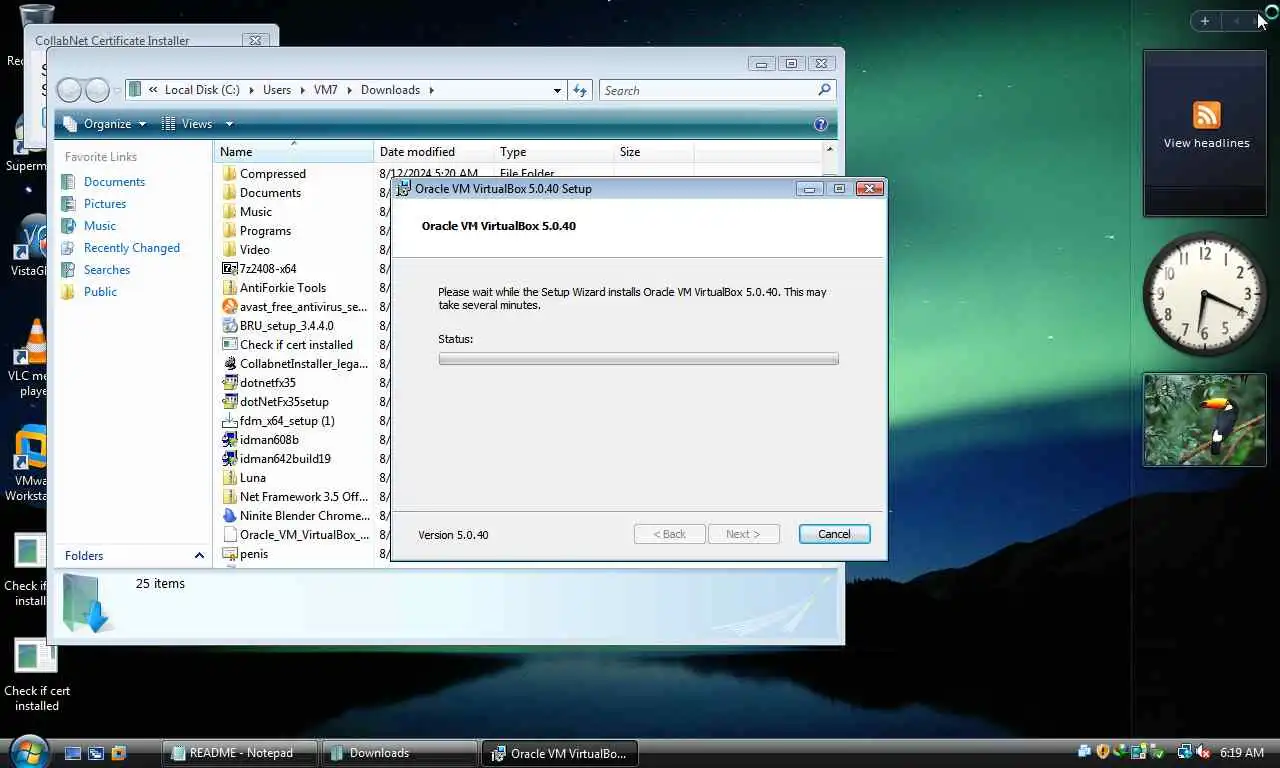Click the installation Status progress bar
Viewport: 1280px width, 768px height.
[x=638, y=359]
